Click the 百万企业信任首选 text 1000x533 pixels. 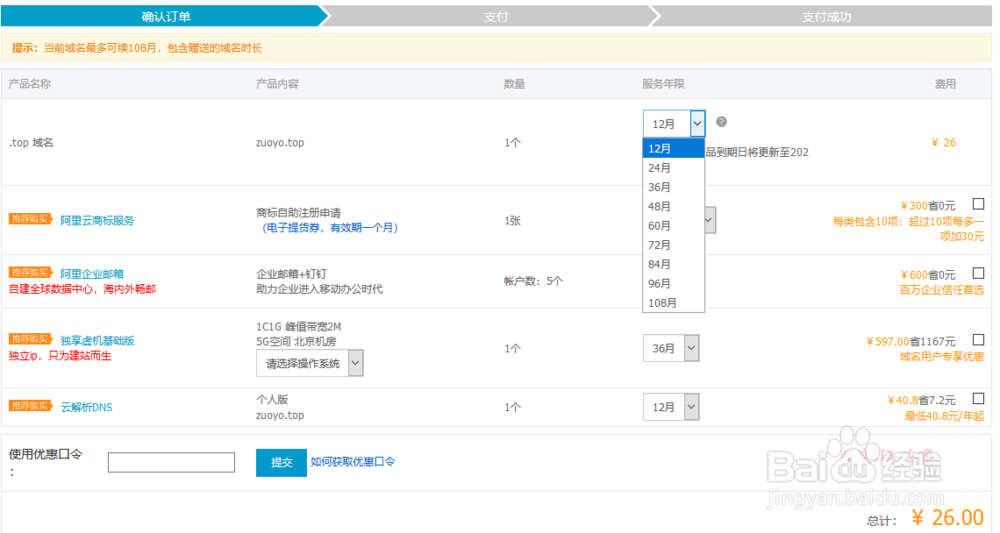[x=941, y=289]
